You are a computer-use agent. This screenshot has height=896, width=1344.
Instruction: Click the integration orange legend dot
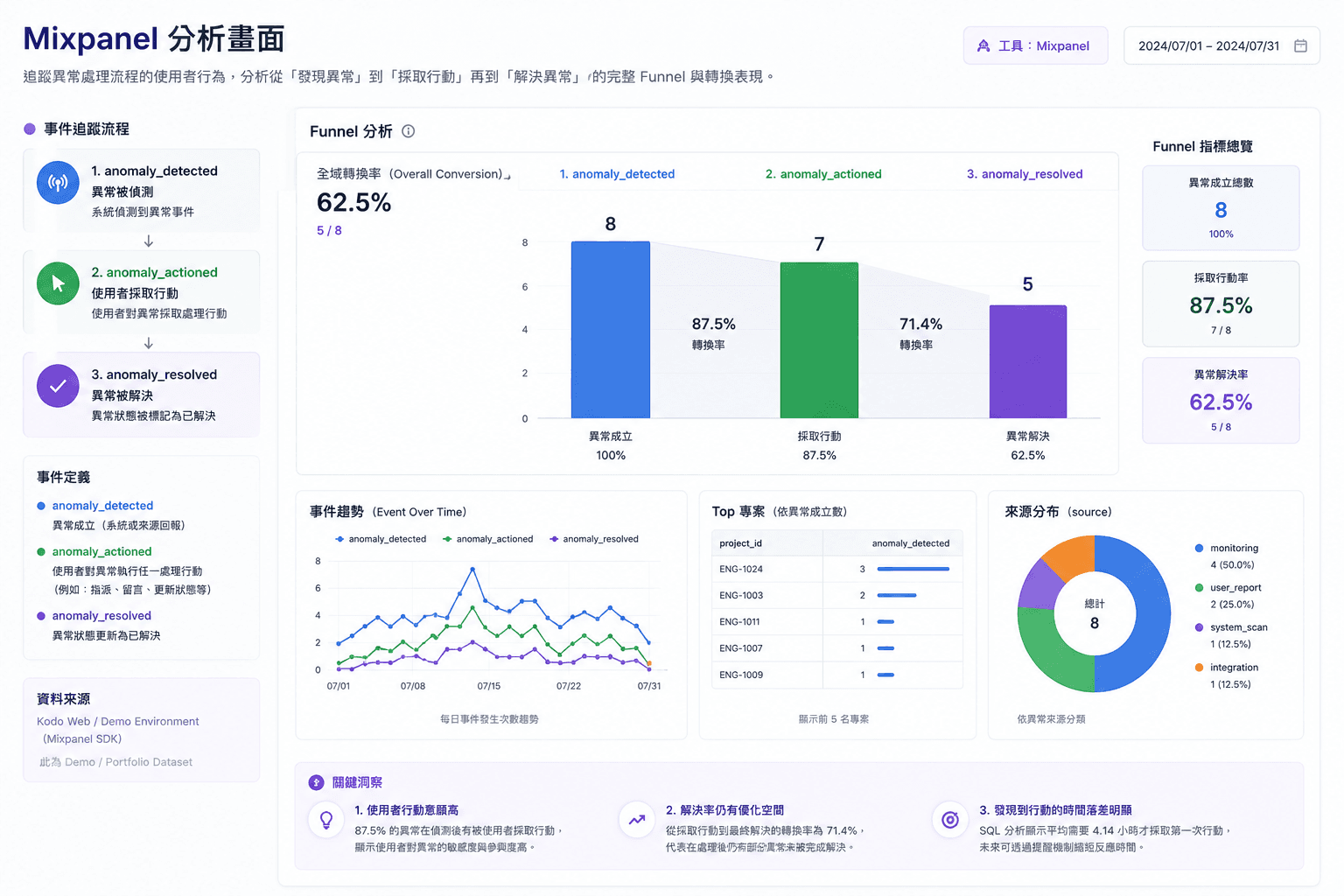click(1199, 668)
